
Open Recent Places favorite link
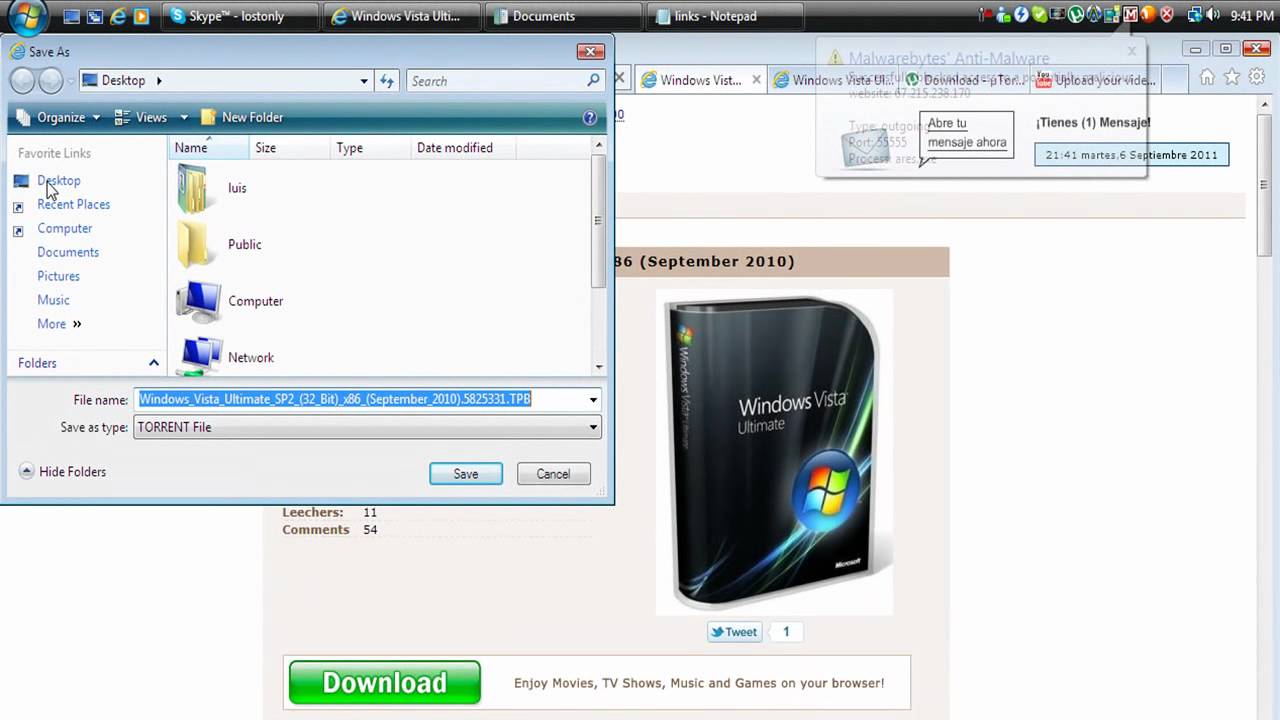pyautogui.click(x=74, y=204)
